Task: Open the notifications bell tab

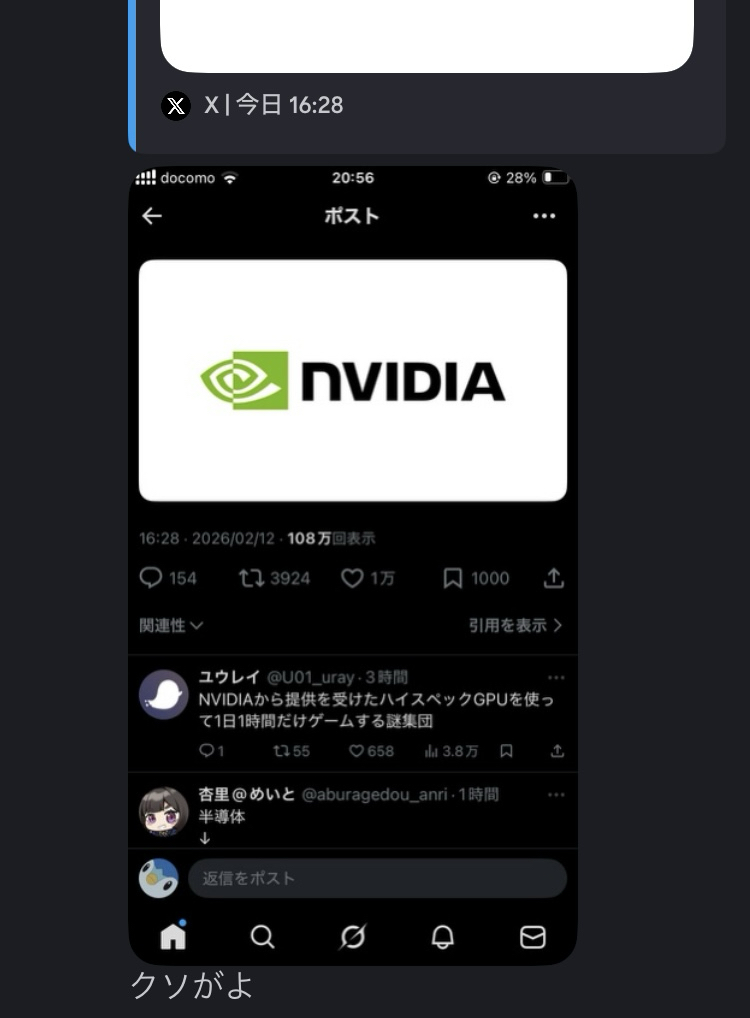Action: point(443,937)
